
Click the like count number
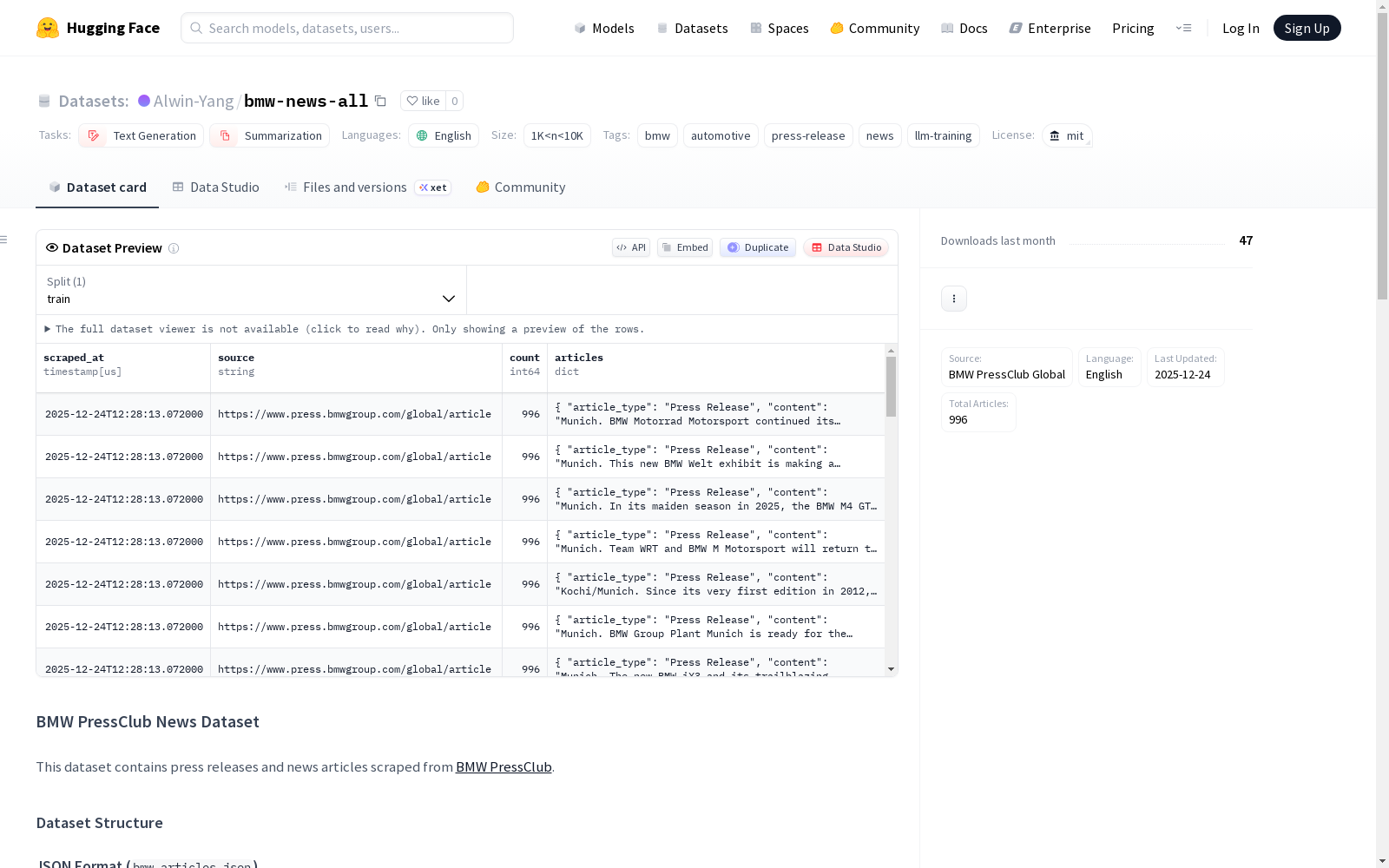pyautogui.click(x=454, y=101)
